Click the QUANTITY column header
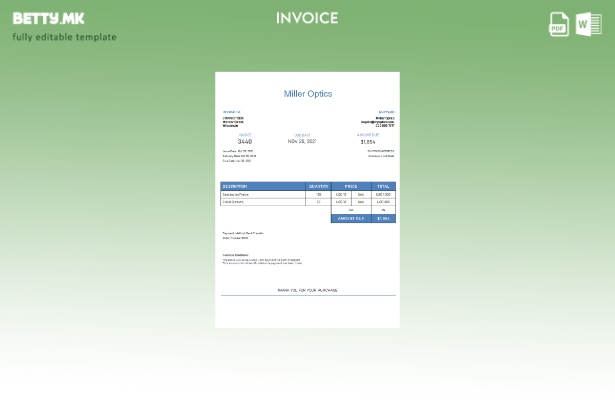Image resolution: width=615 pixels, height=400 pixels. click(x=318, y=186)
